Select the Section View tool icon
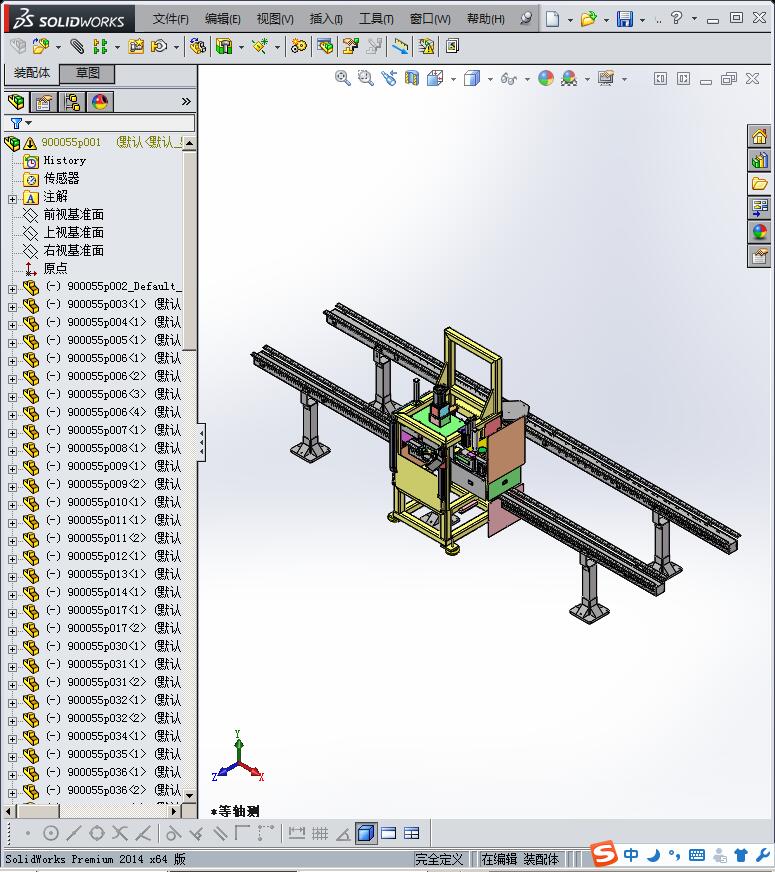The image size is (775, 872). [x=412, y=78]
